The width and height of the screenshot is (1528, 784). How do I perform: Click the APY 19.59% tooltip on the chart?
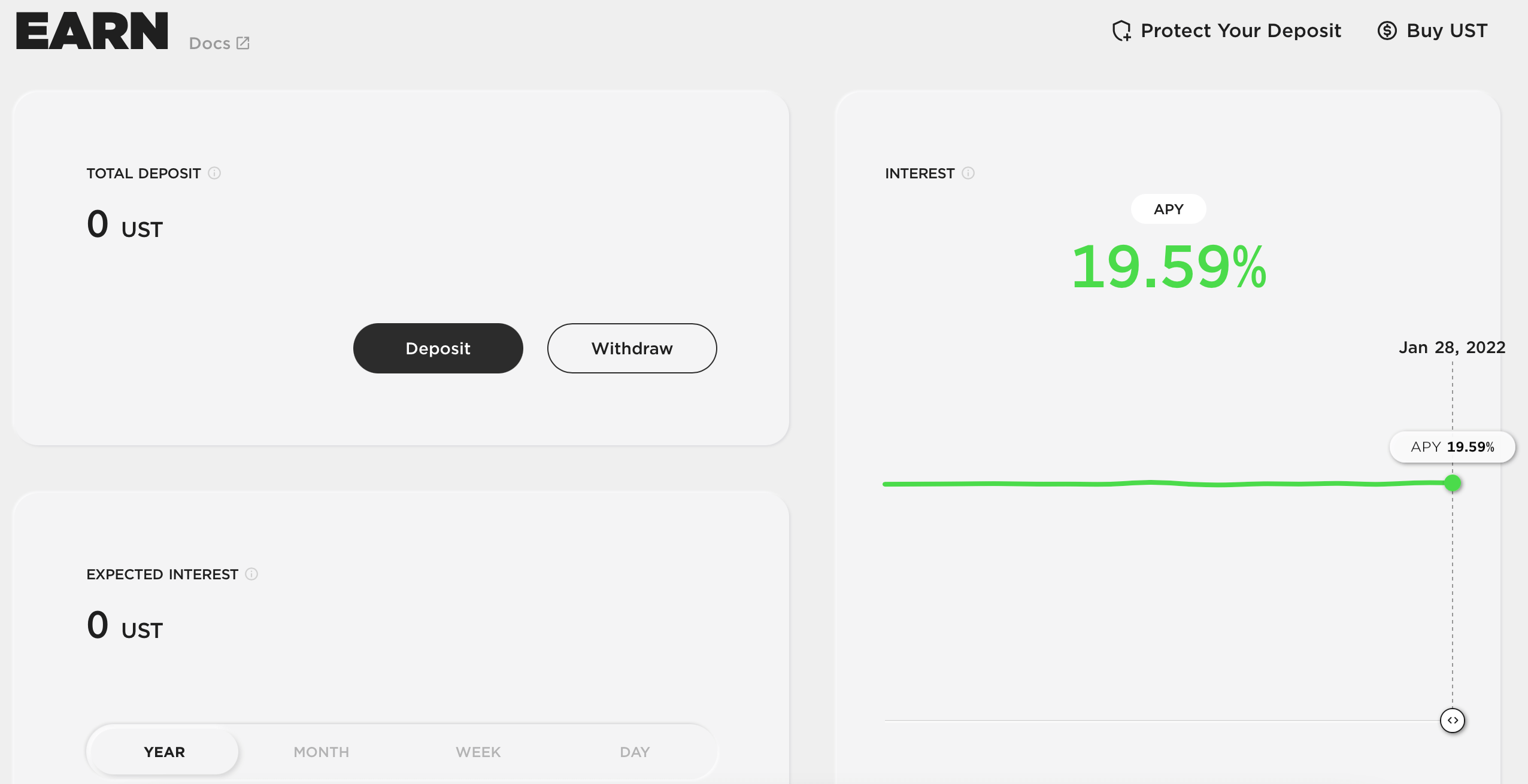1453,446
